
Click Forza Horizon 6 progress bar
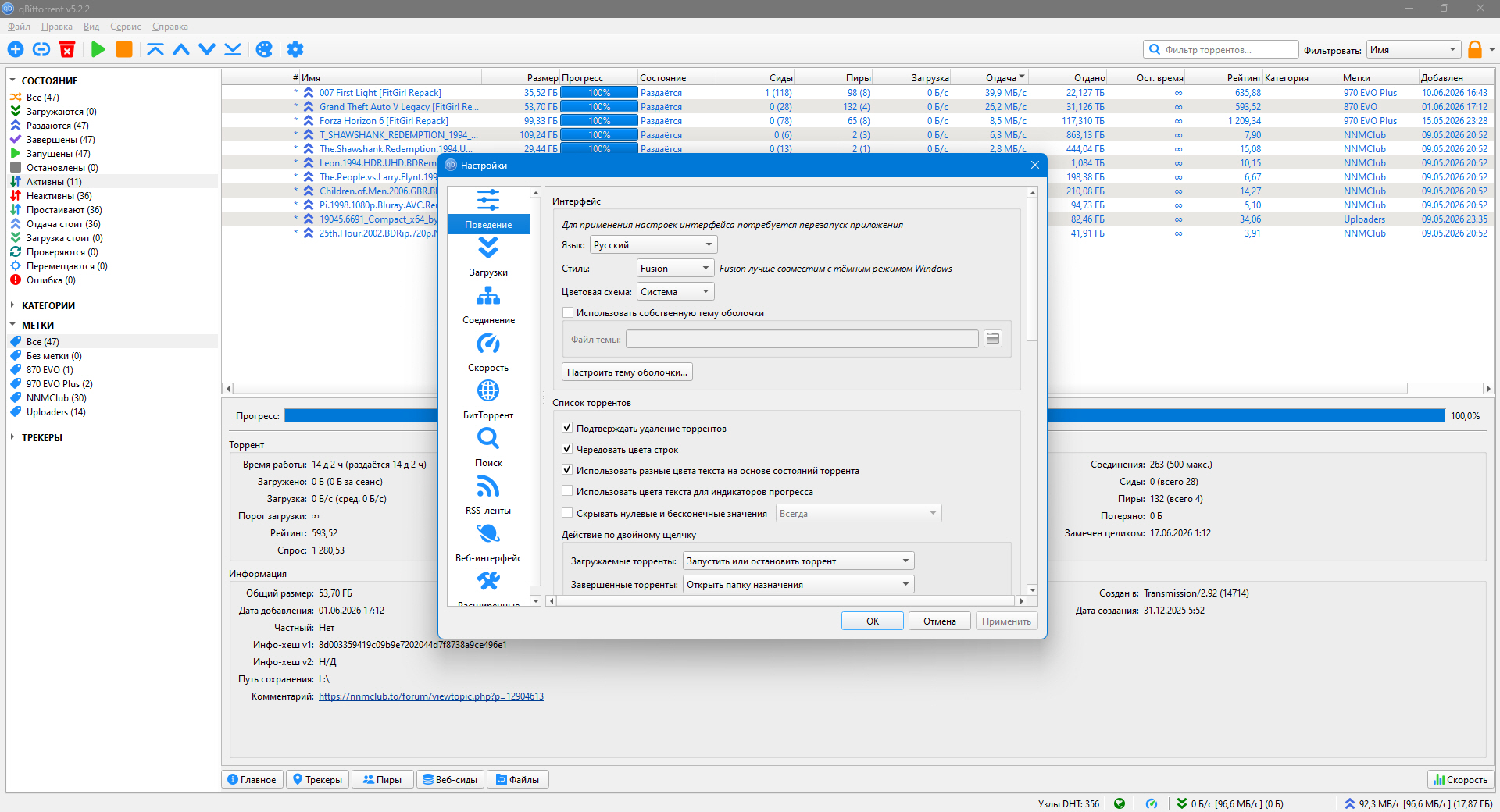599,121
